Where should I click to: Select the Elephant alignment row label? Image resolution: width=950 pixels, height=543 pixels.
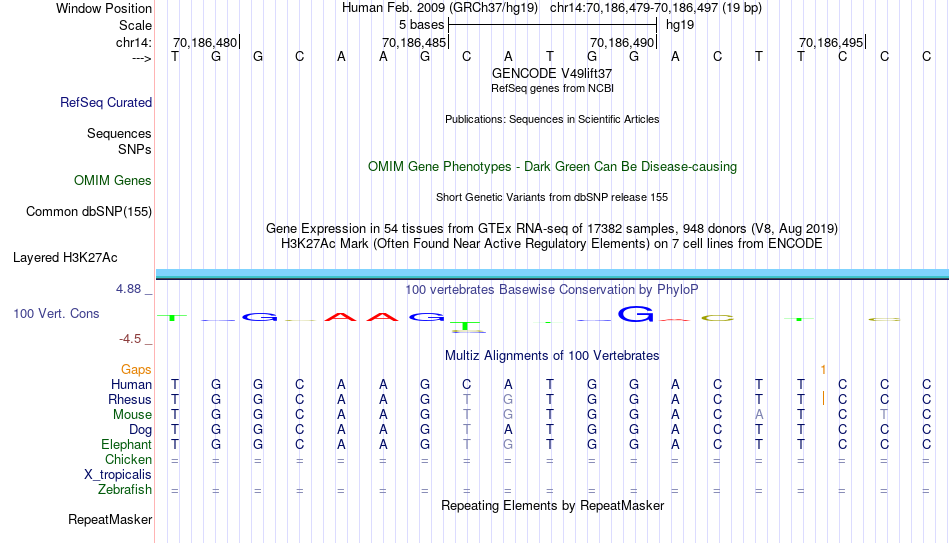click(x=127, y=445)
